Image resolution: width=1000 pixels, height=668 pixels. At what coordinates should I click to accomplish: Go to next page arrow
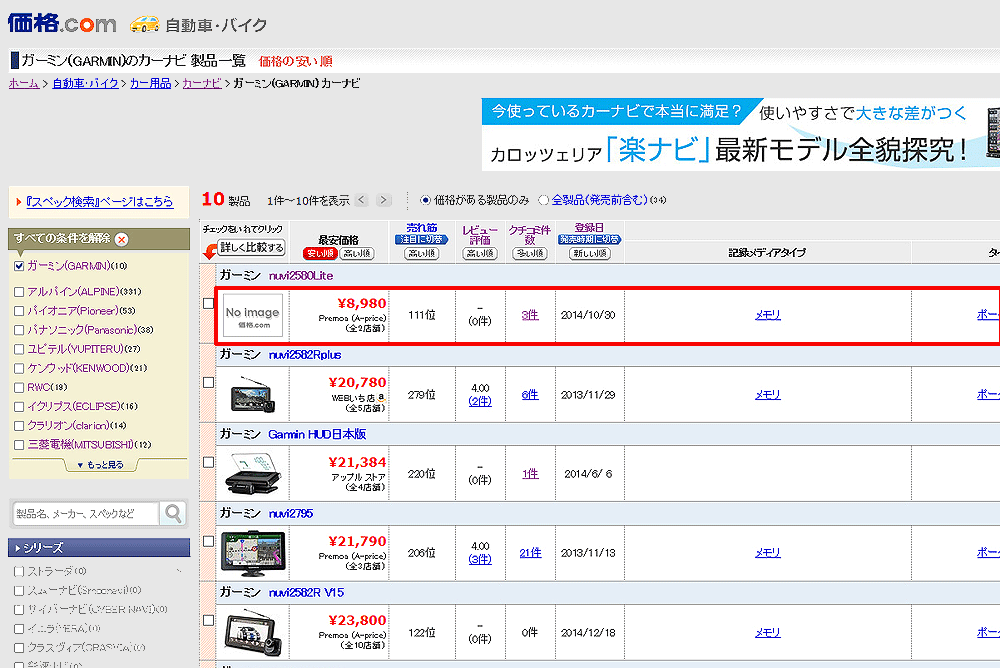[383, 200]
